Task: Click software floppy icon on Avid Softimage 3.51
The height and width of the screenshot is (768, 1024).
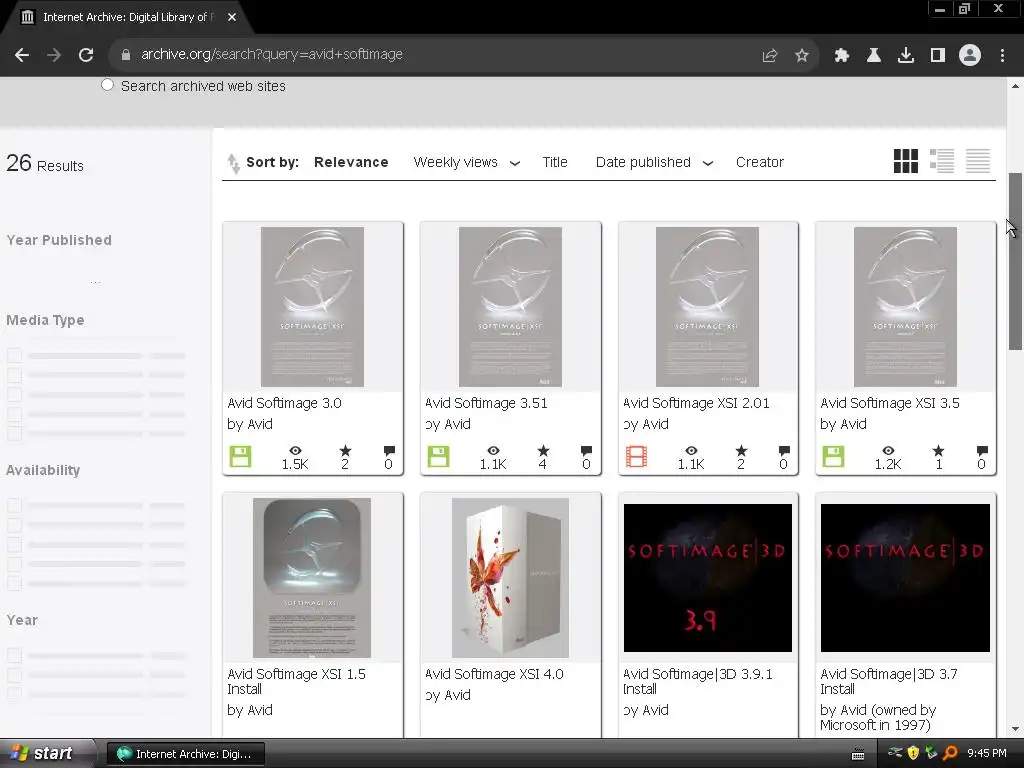Action: (438, 456)
